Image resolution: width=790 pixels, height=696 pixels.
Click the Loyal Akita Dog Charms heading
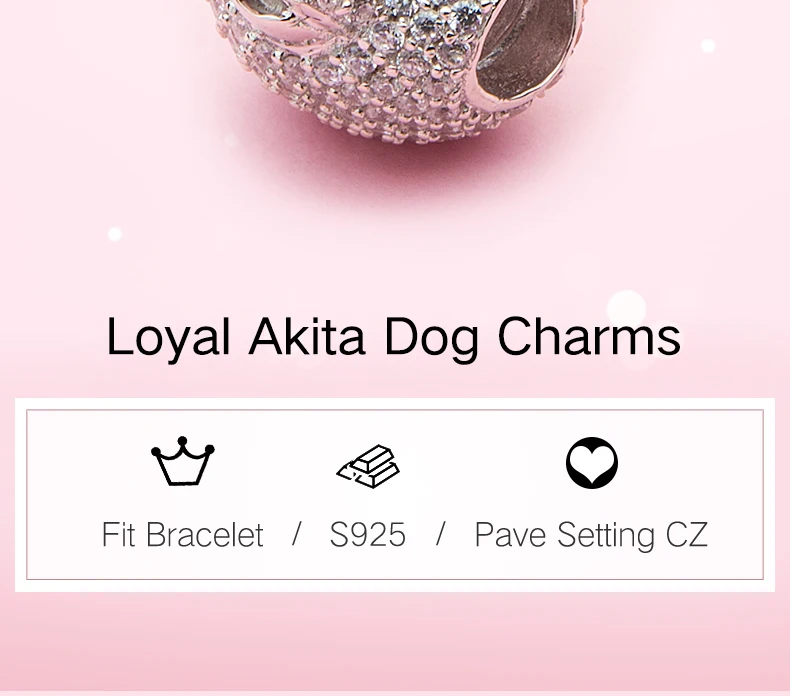coord(393,337)
